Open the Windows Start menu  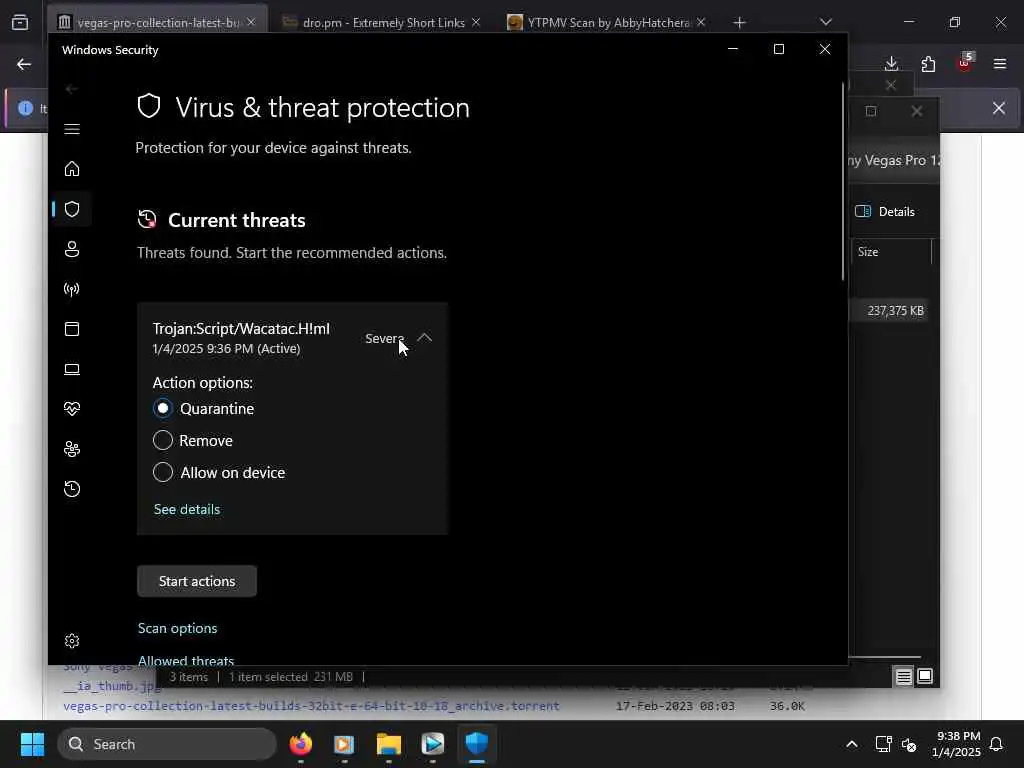[x=32, y=744]
